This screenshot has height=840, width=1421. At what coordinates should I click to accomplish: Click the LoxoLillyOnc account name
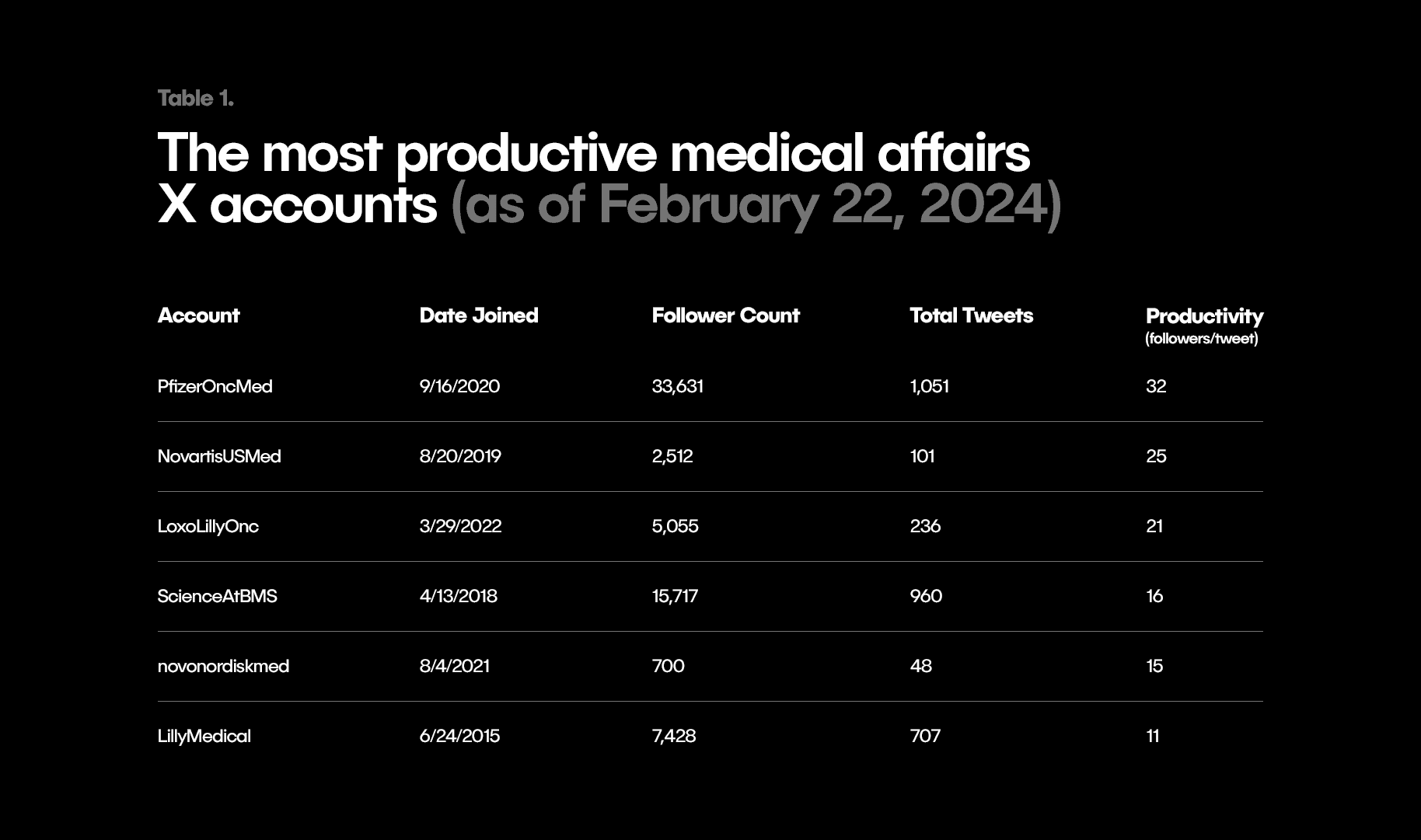(208, 526)
